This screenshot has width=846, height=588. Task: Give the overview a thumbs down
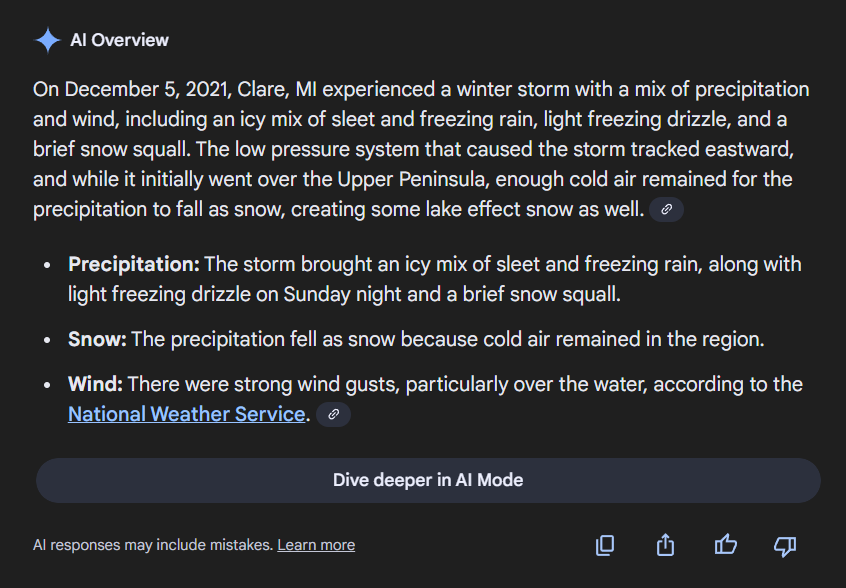(785, 545)
